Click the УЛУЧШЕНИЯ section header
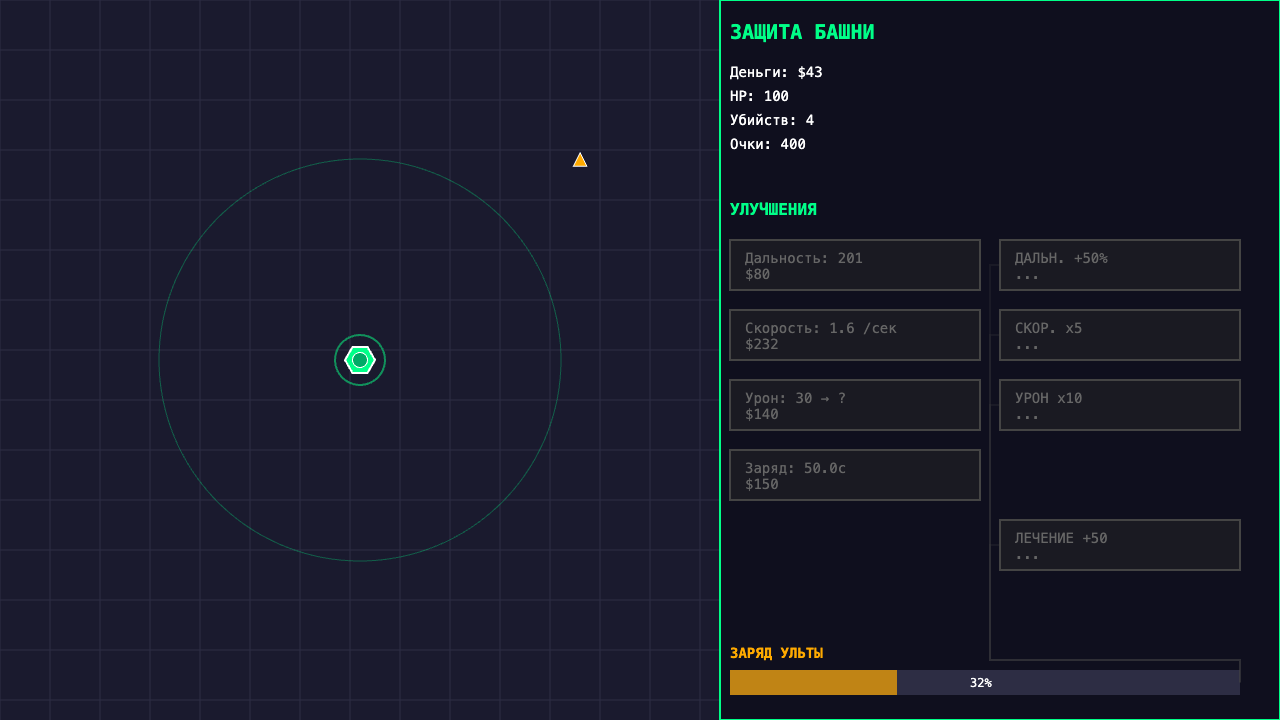Viewport: 1280px width, 720px height. [x=773, y=209]
